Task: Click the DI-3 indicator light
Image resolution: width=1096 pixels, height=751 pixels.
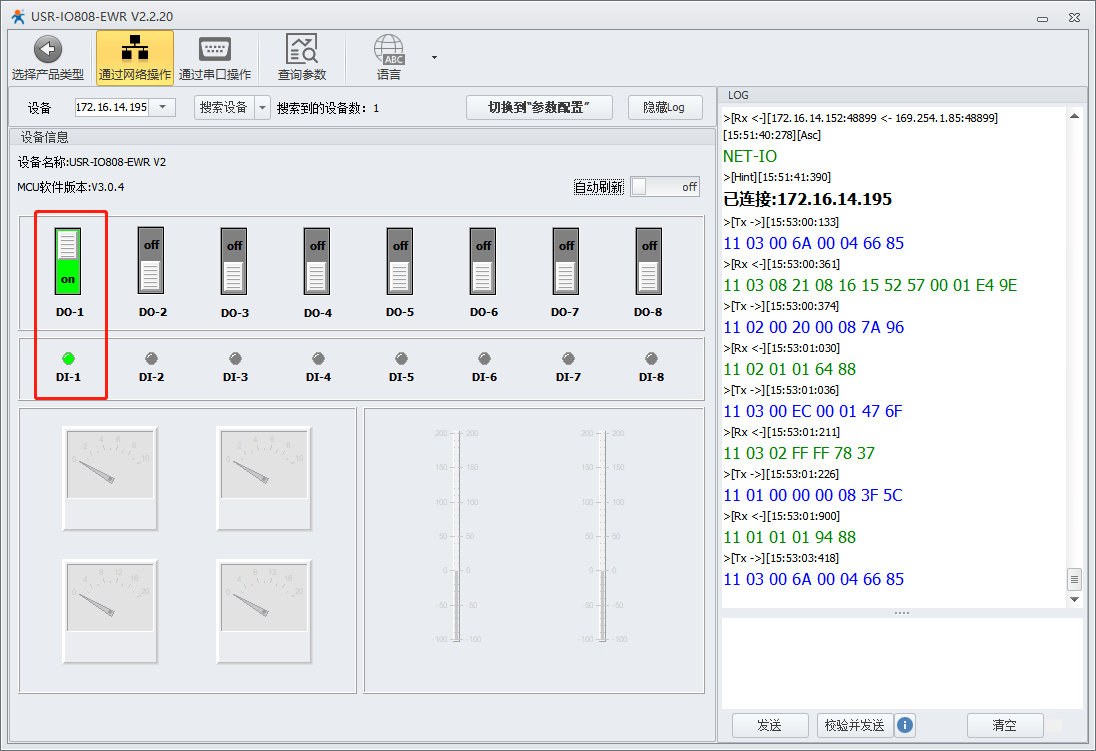Action: tap(235, 359)
